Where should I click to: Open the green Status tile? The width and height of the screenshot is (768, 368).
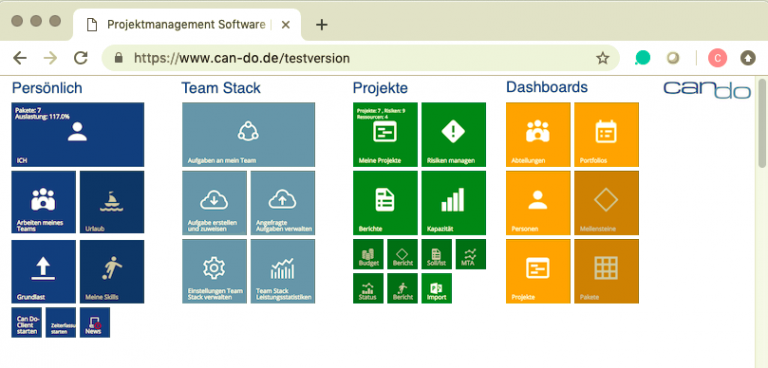pyautogui.click(x=368, y=289)
